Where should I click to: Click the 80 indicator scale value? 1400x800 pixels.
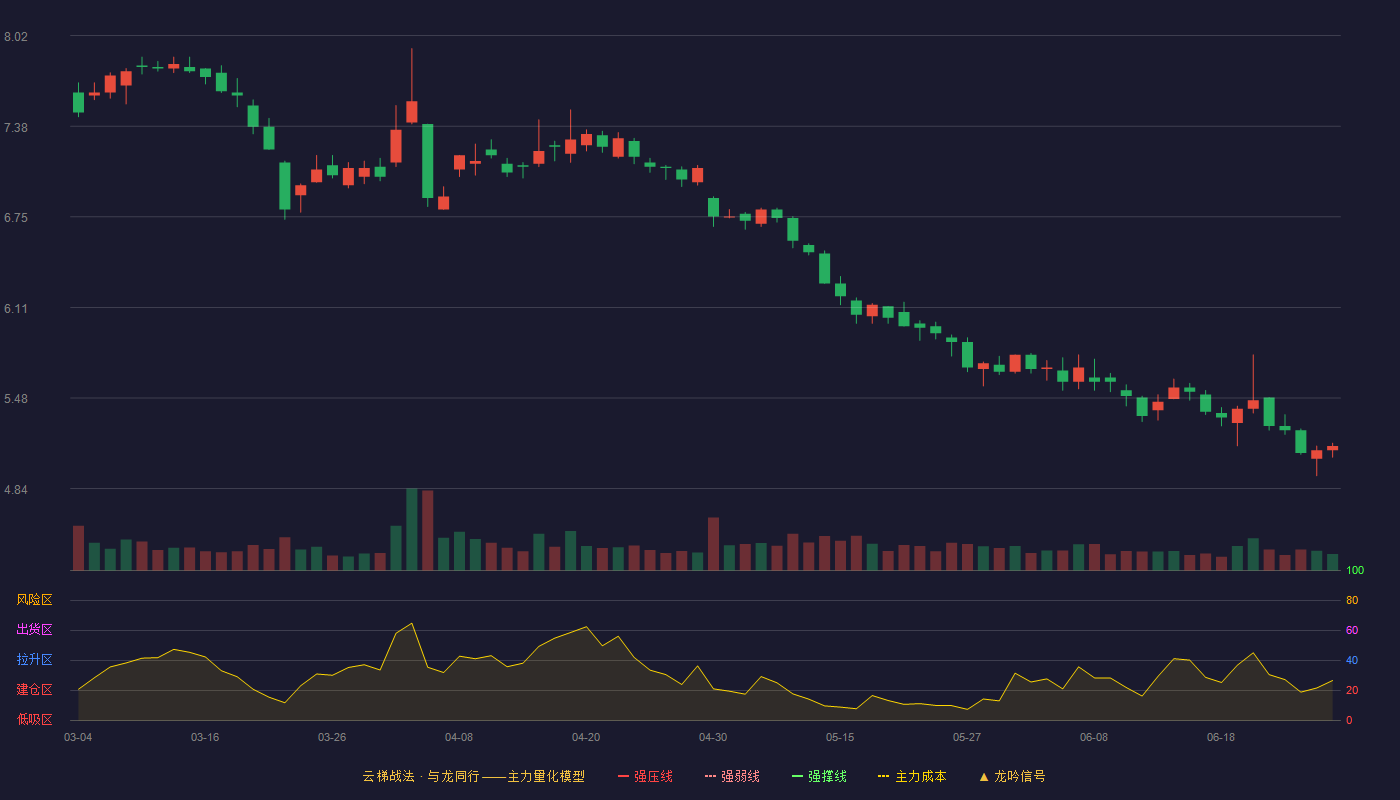1352,600
